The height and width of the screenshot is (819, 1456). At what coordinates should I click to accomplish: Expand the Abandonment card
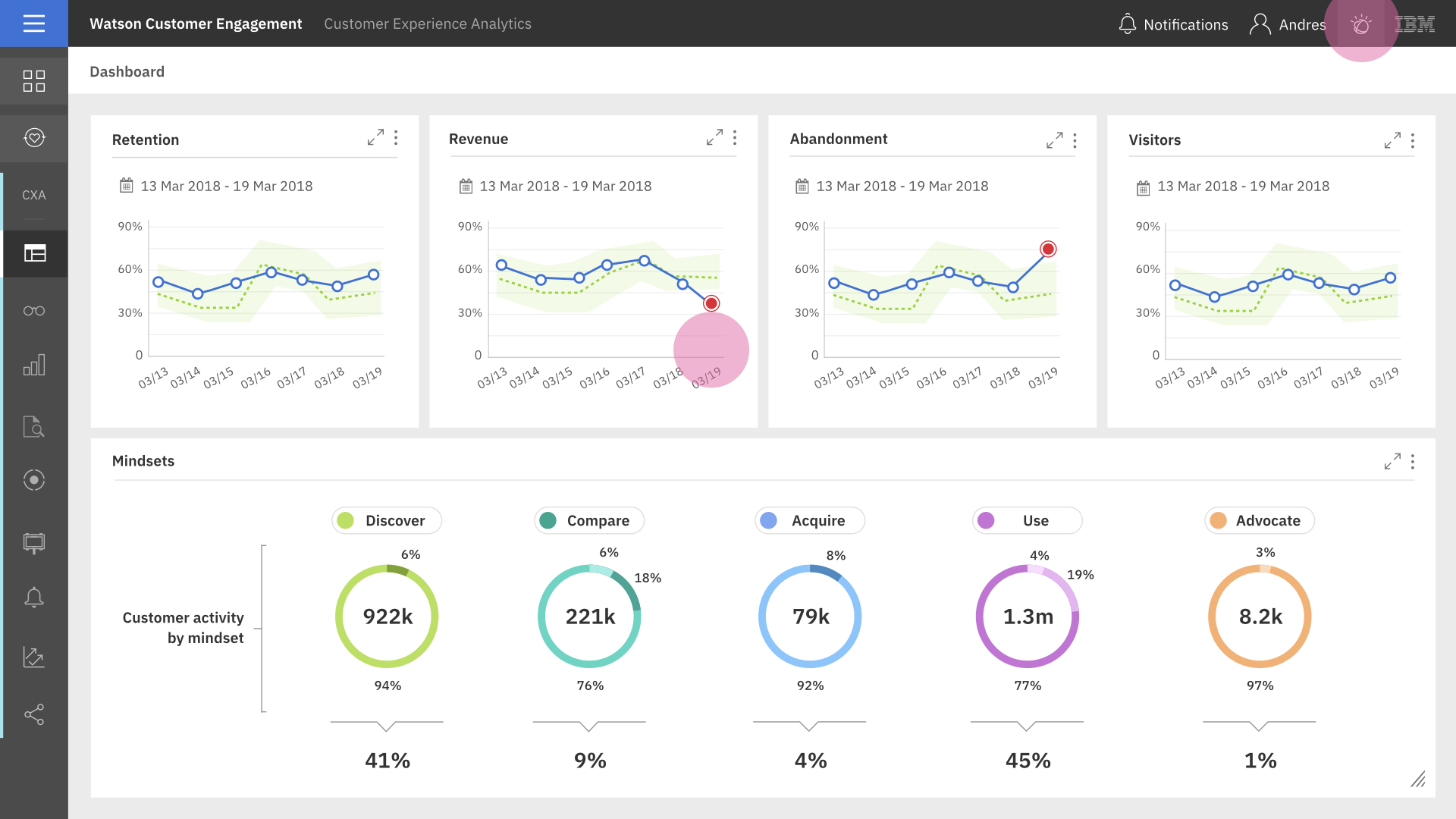click(x=1054, y=140)
